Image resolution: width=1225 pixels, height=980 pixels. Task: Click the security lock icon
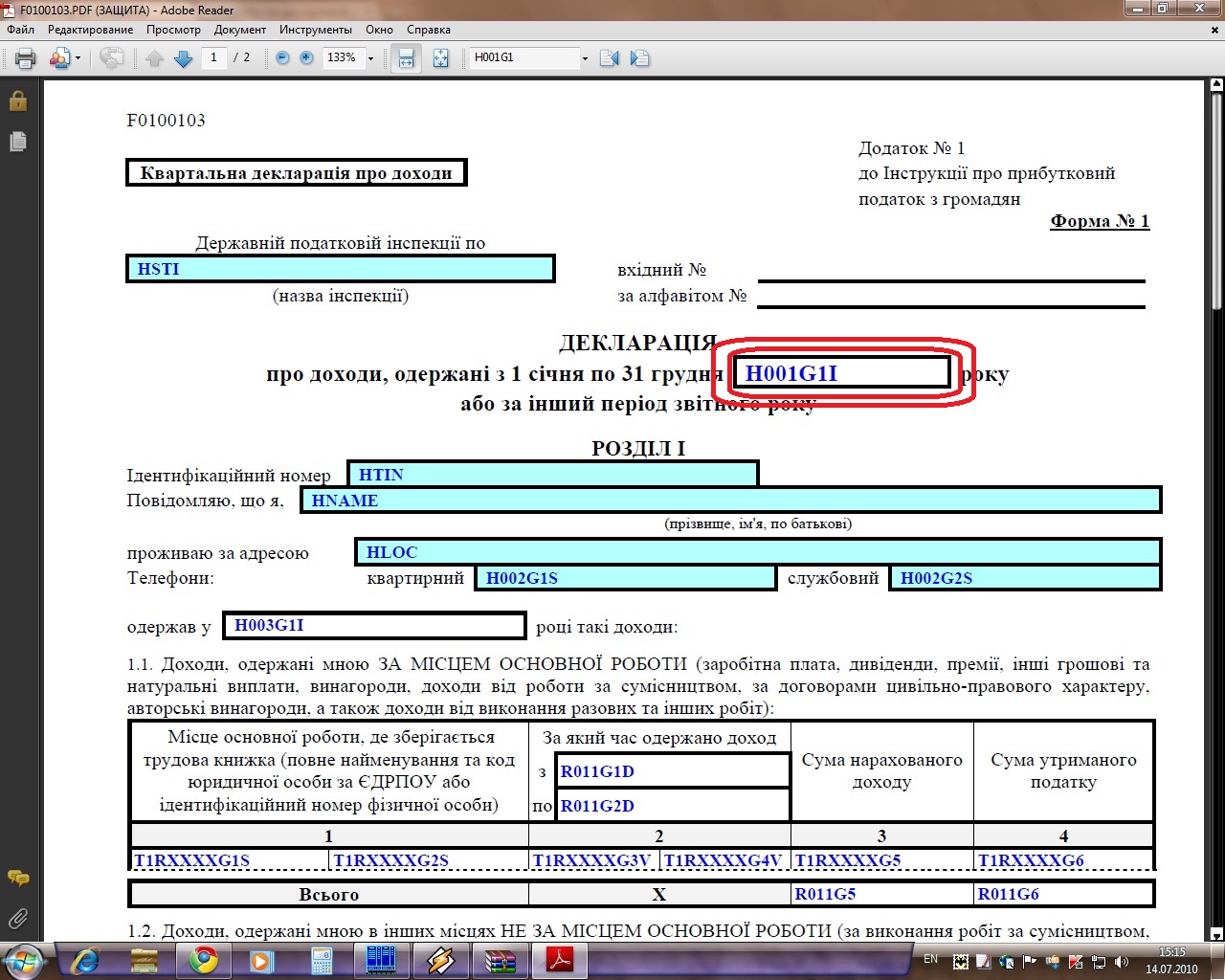[x=17, y=100]
